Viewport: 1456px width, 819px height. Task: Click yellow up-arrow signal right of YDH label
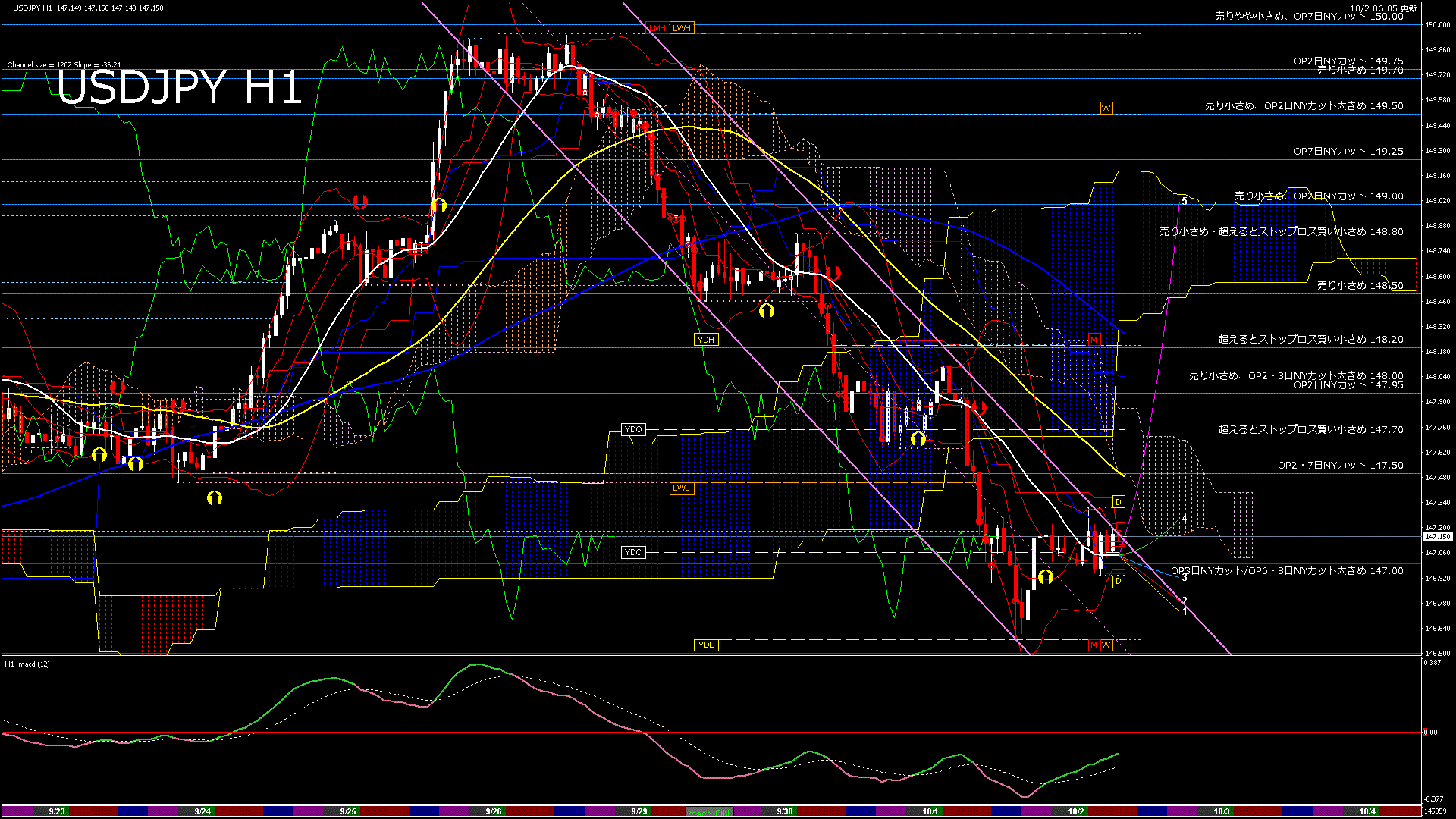coord(766,310)
